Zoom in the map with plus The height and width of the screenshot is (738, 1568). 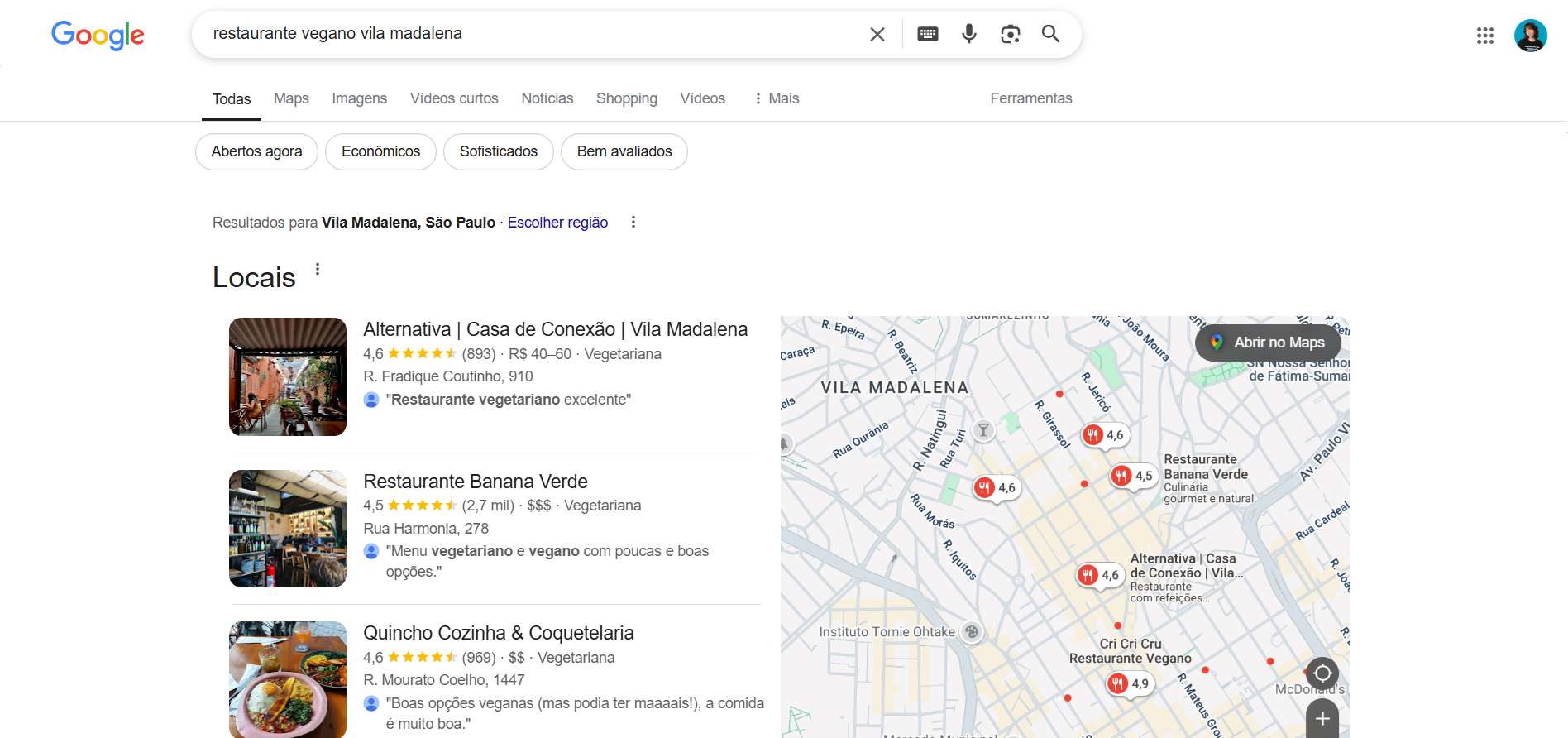(1322, 719)
